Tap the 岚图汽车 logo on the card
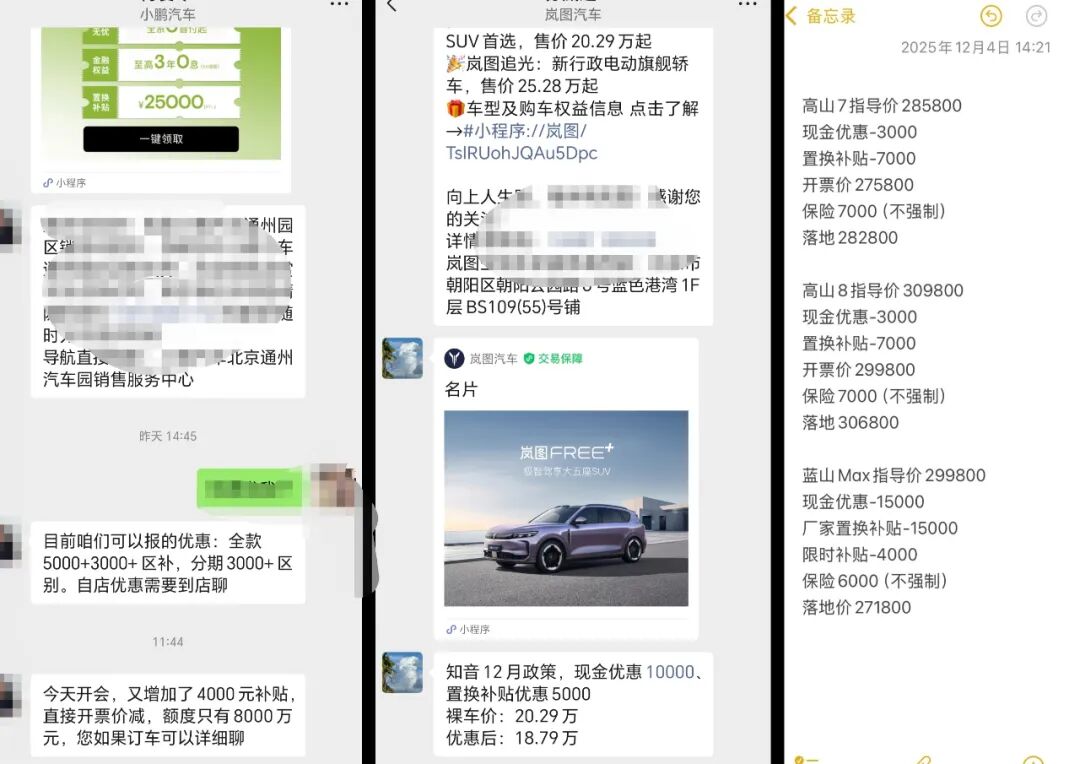Viewport: 1080px width, 764px height. tap(454, 358)
